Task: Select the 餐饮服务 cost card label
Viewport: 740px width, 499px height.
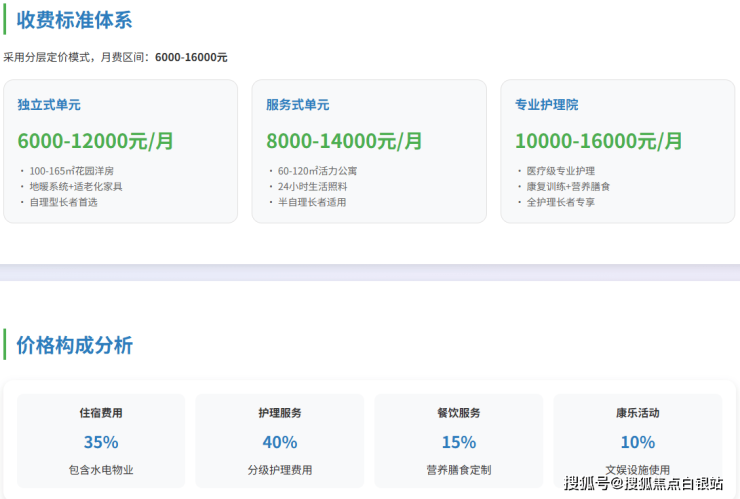Action: click(x=458, y=413)
